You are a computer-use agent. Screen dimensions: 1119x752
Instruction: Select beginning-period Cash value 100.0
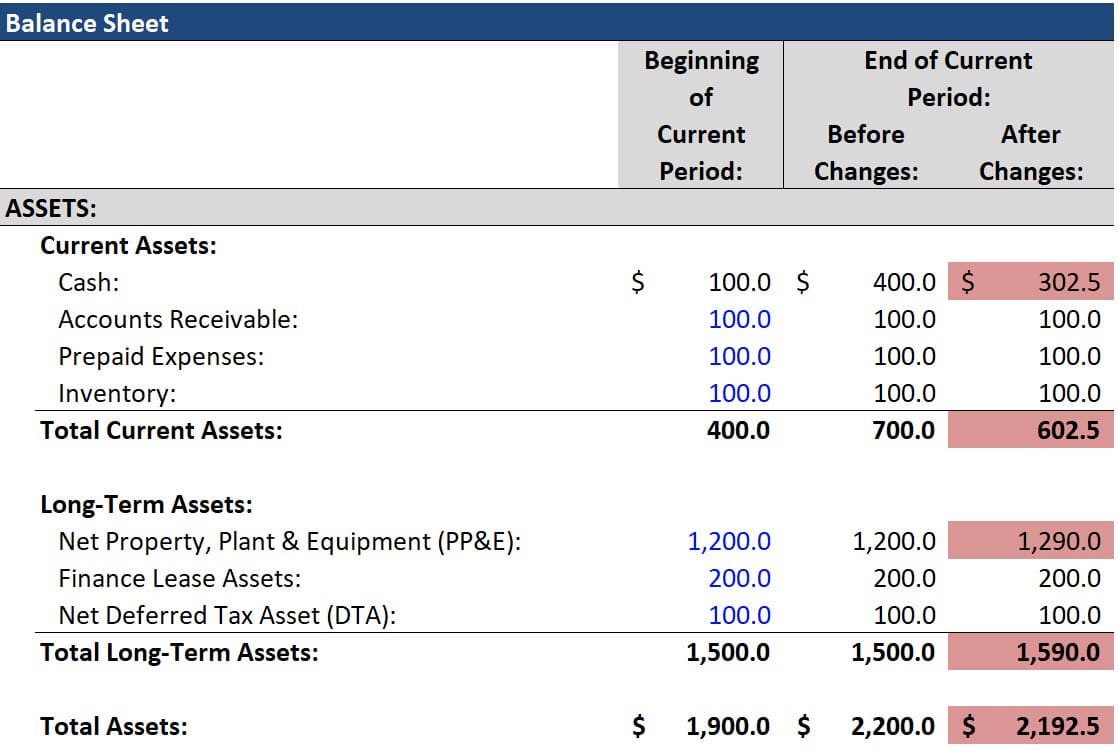[x=739, y=283]
